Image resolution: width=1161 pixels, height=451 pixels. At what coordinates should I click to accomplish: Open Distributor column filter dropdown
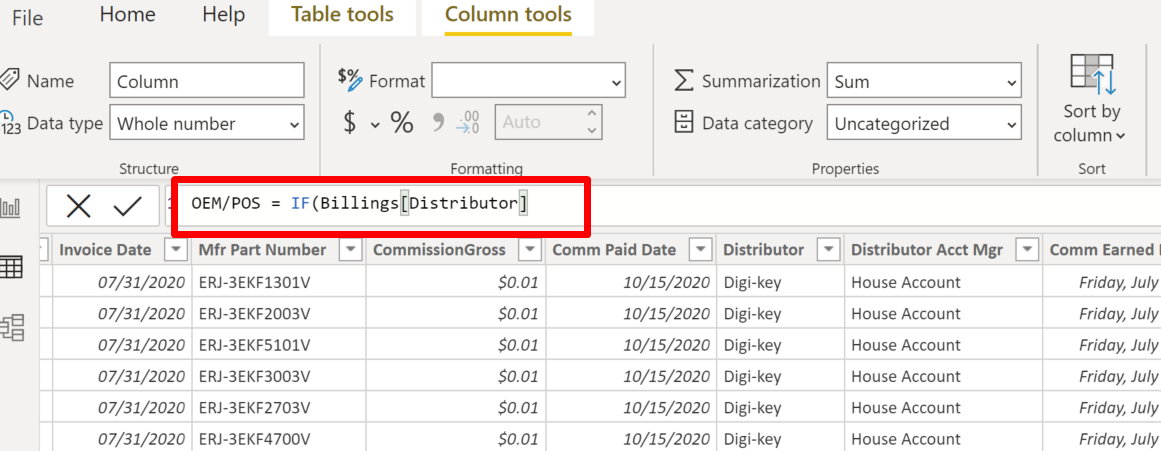coord(829,250)
